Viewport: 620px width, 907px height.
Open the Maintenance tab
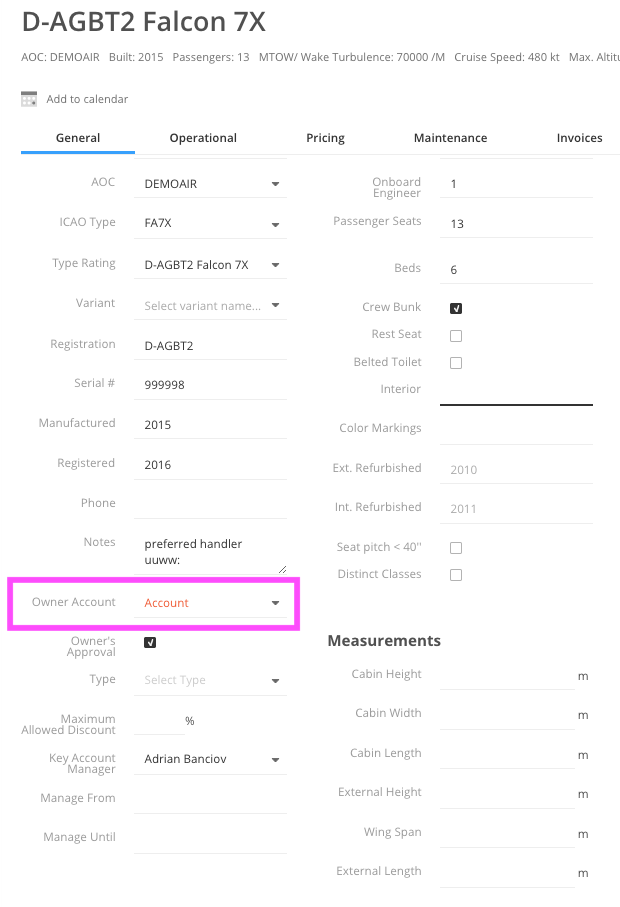coord(450,138)
